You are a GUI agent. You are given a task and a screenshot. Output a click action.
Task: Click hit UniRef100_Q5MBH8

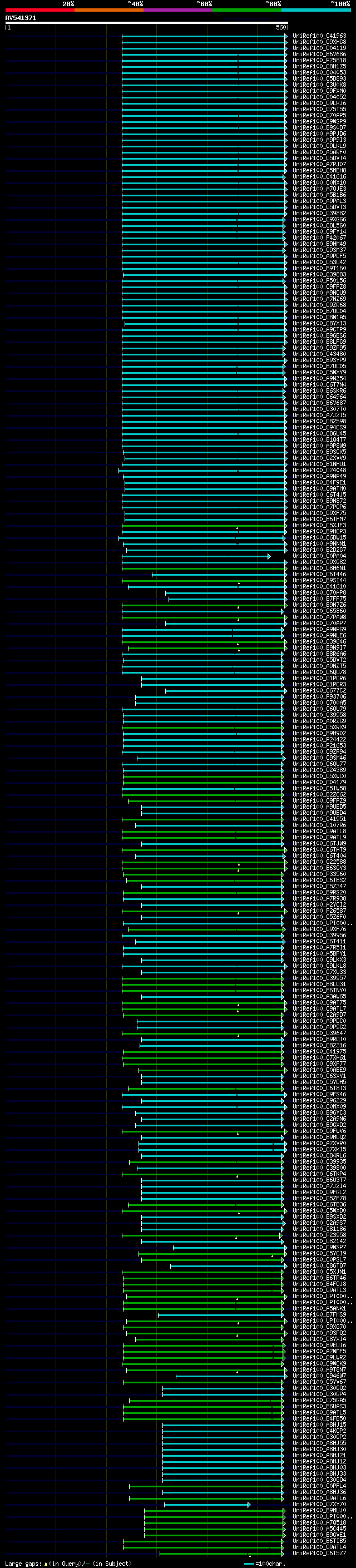pyautogui.click(x=319, y=170)
